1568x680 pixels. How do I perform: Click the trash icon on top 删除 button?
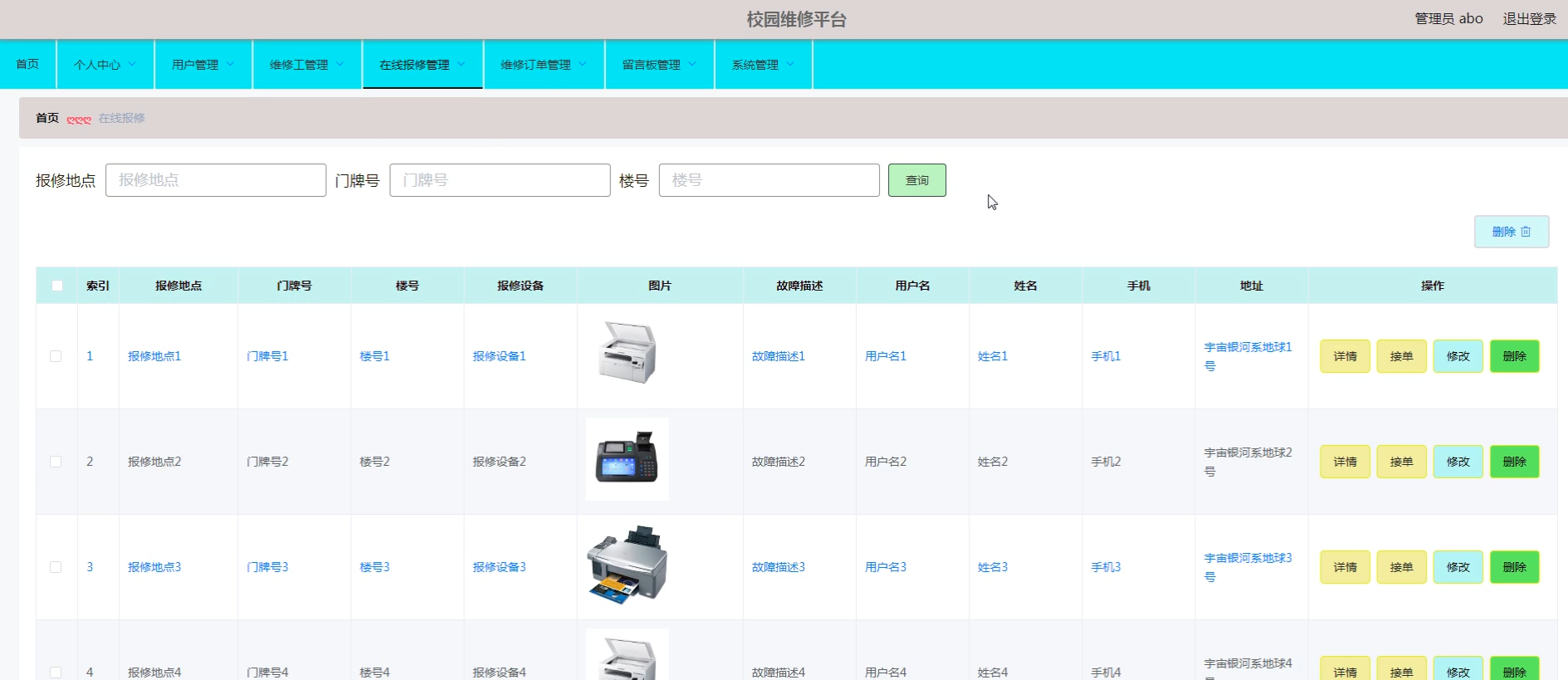click(1526, 232)
